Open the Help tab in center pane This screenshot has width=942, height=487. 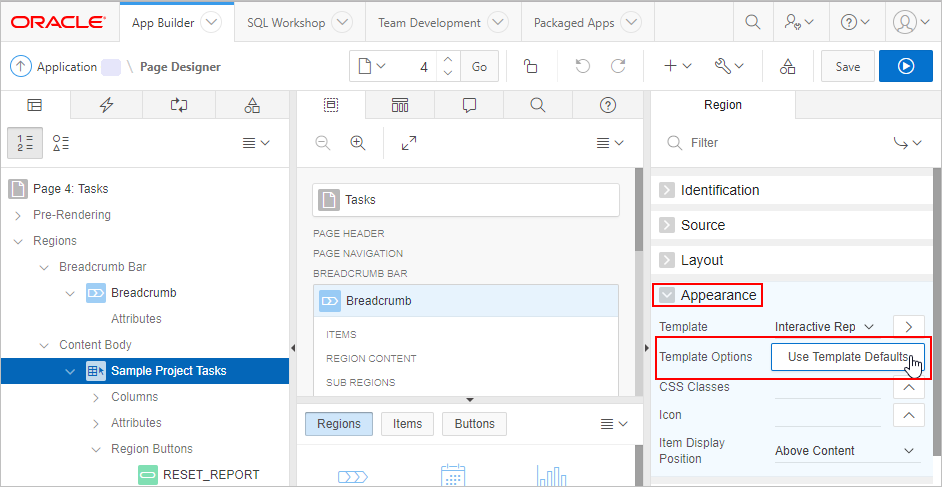(x=608, y=105)
